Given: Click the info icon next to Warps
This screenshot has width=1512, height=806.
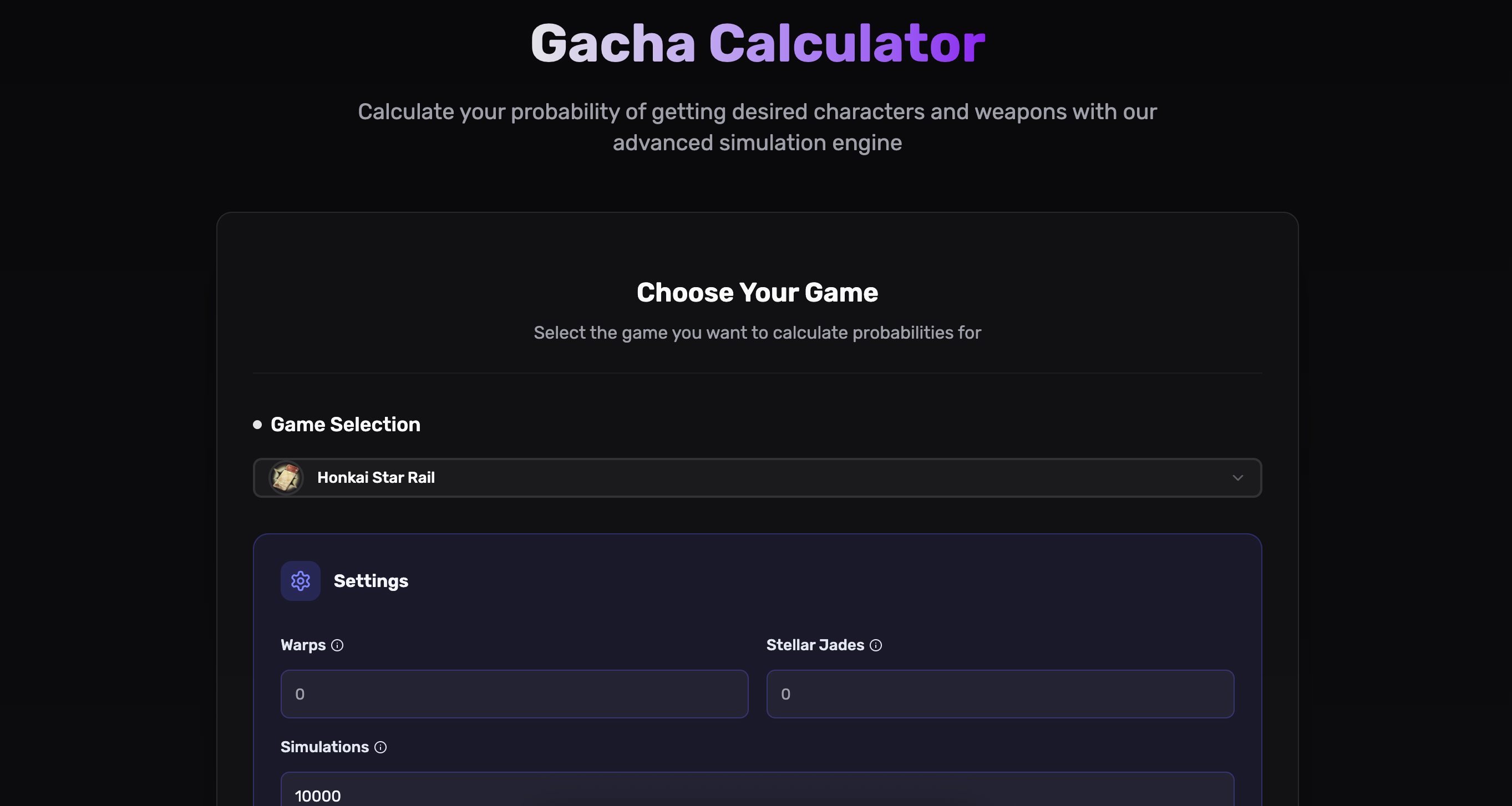Looking at the screenshot, I should coord(337,646).
